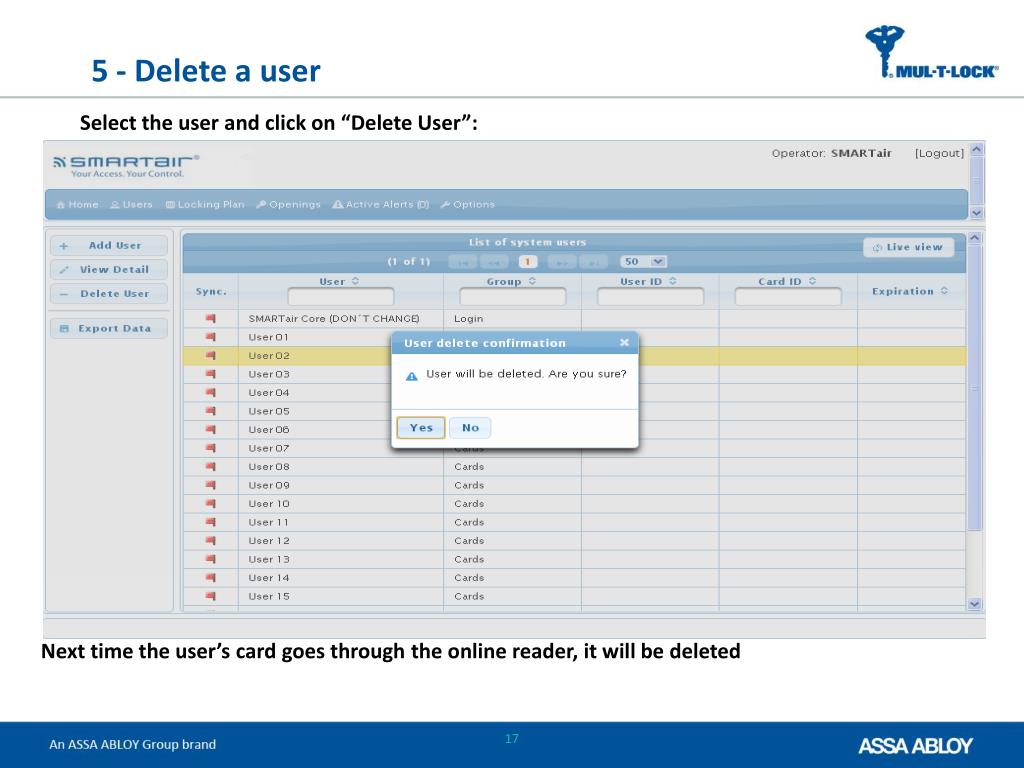Click the sync flag next to User 07
The width and height of the screenshot is (1024, 768).
pos(210,448)
